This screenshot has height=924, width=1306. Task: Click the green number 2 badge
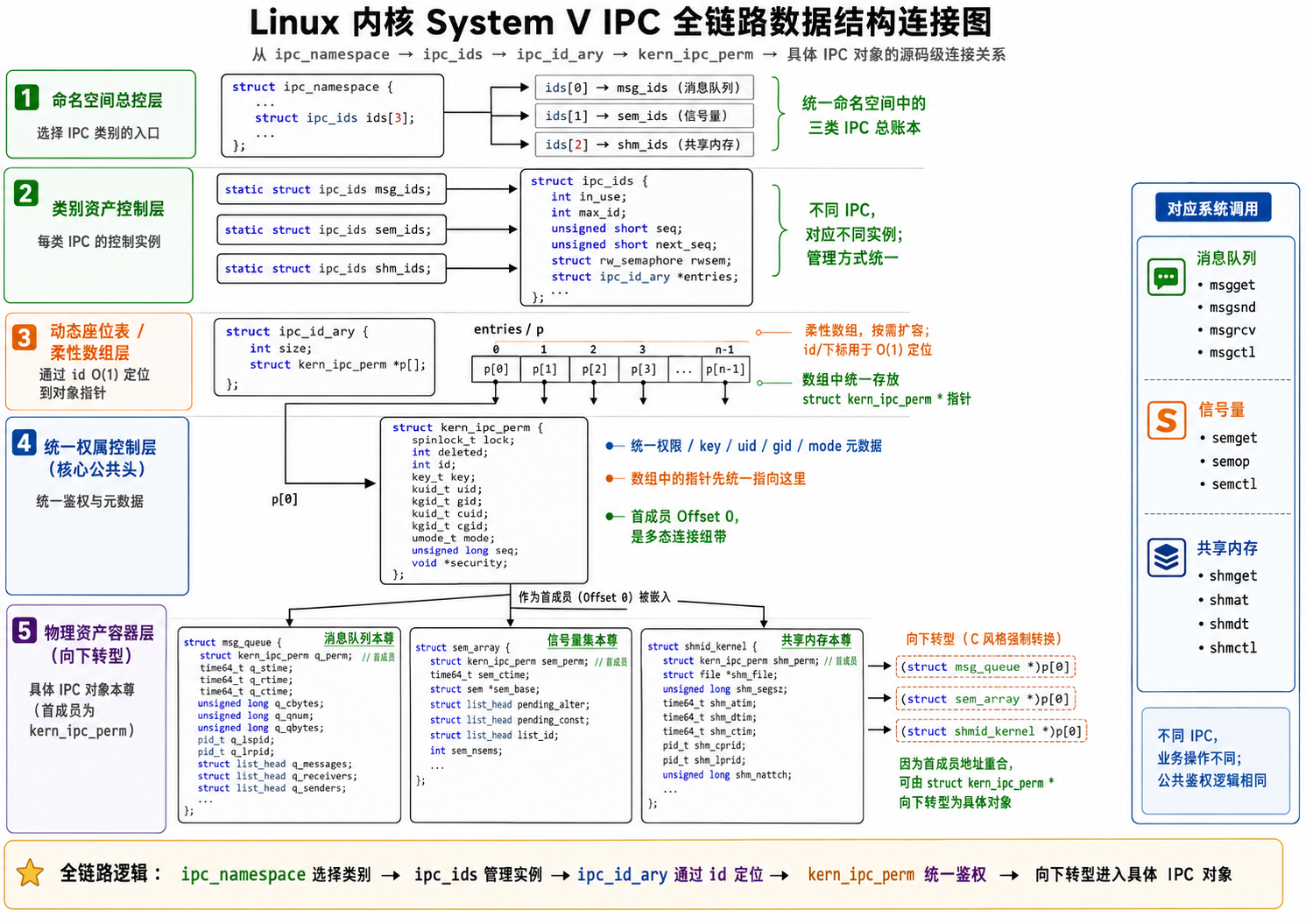point(26,193)
